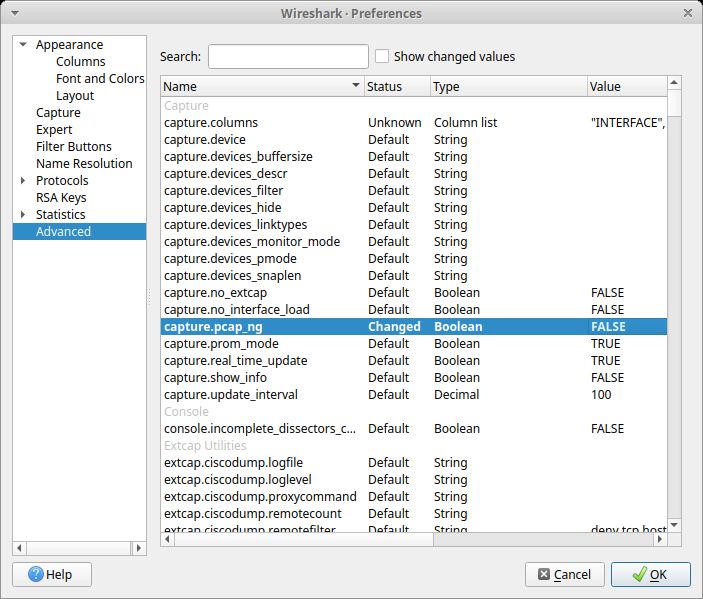Select the capture.columns row

tap(414, 122)
